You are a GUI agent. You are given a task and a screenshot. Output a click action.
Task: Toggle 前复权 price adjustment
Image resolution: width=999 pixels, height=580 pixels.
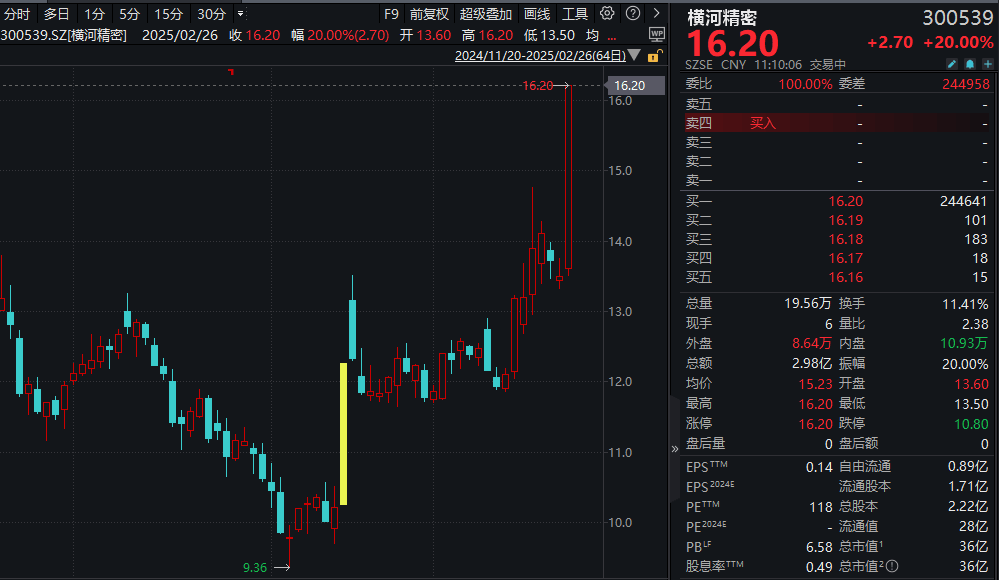[x=429, y=14]
